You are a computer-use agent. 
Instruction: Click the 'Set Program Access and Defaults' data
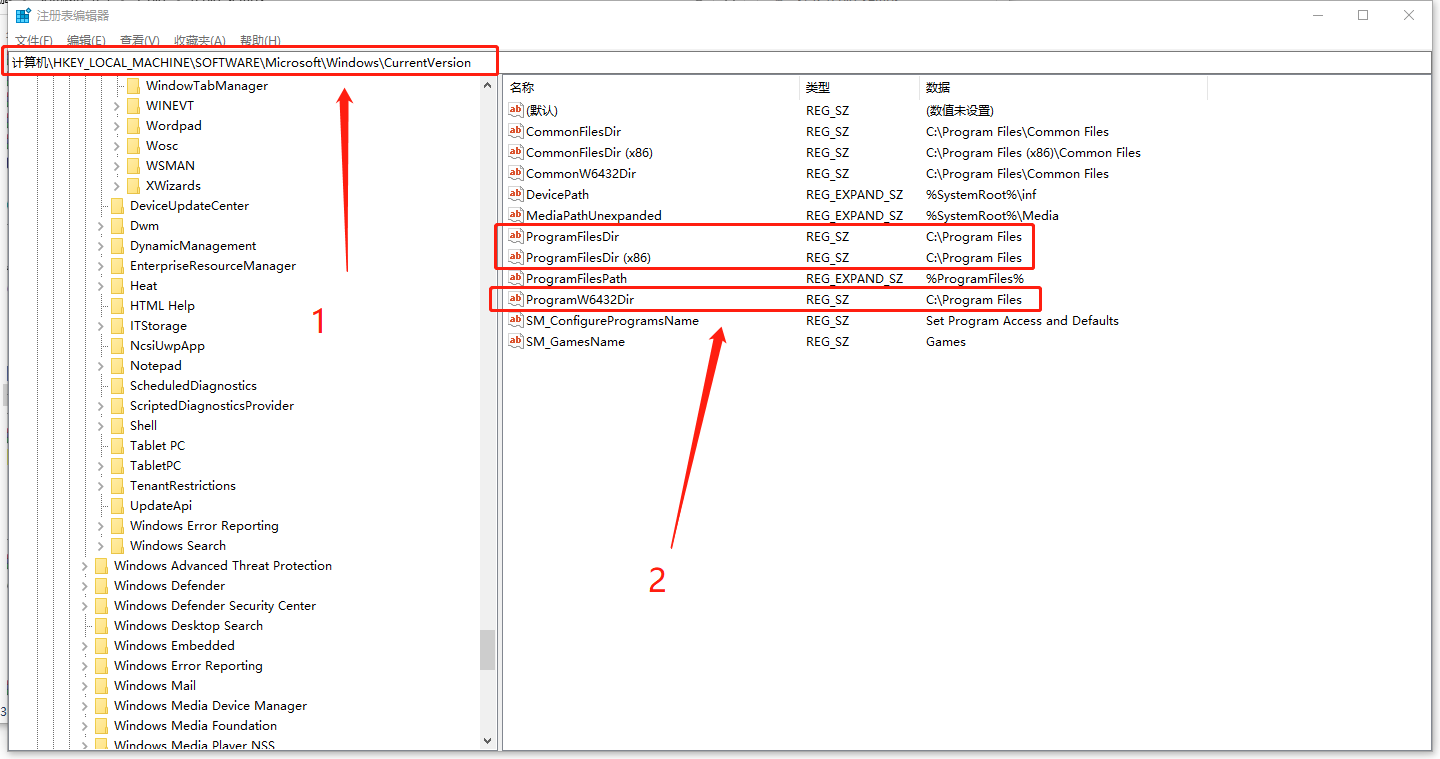click(1022, 320)
